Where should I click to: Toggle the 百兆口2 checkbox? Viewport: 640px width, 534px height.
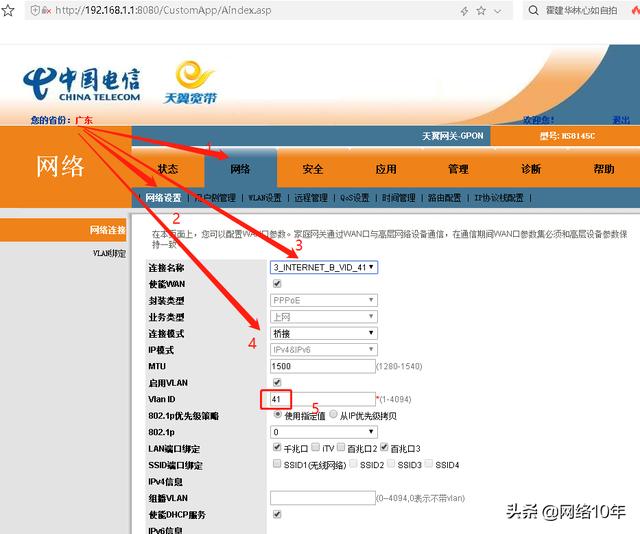341,447
